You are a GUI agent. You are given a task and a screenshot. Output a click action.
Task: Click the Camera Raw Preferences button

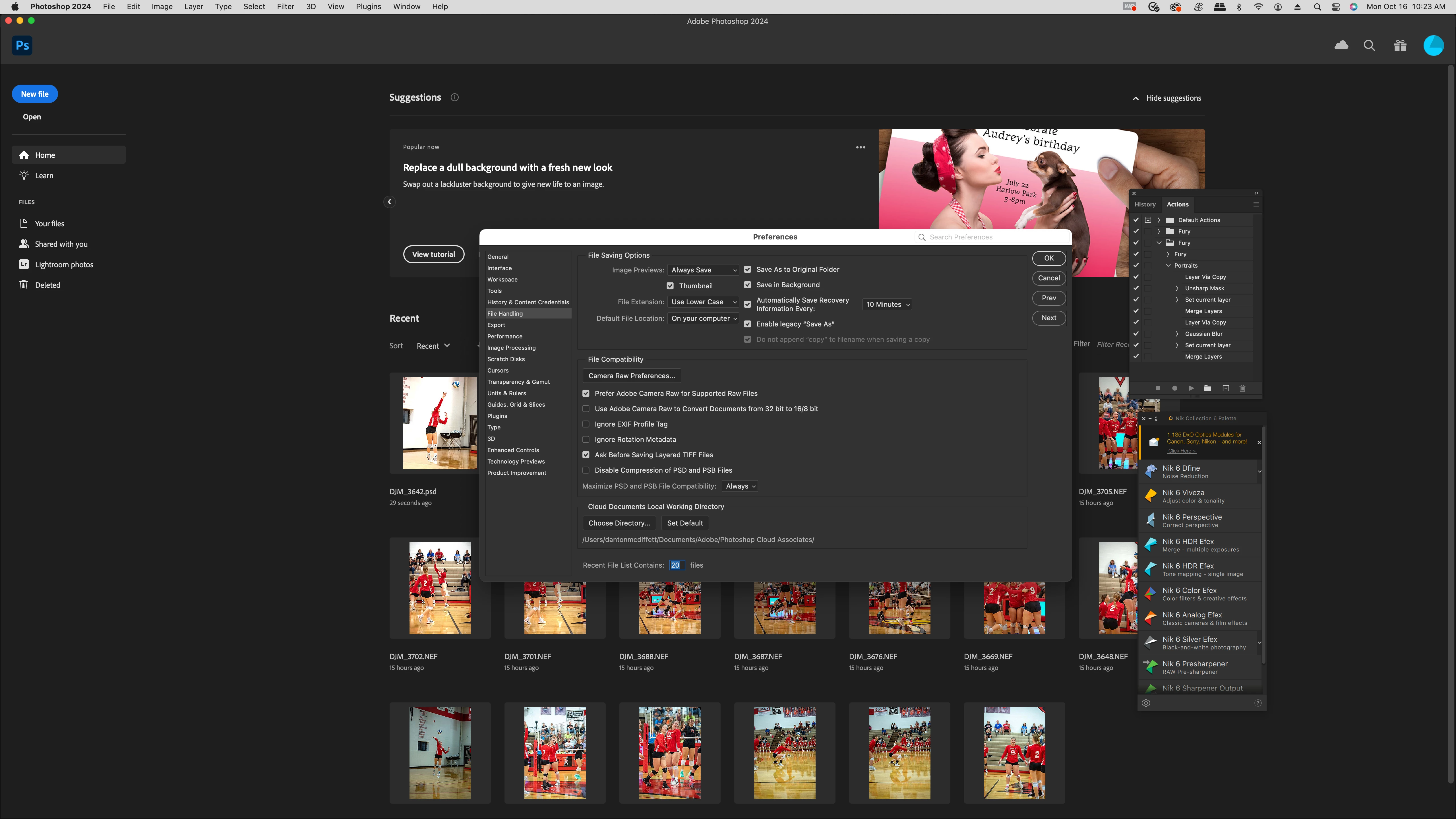click(x=631, y=376)
